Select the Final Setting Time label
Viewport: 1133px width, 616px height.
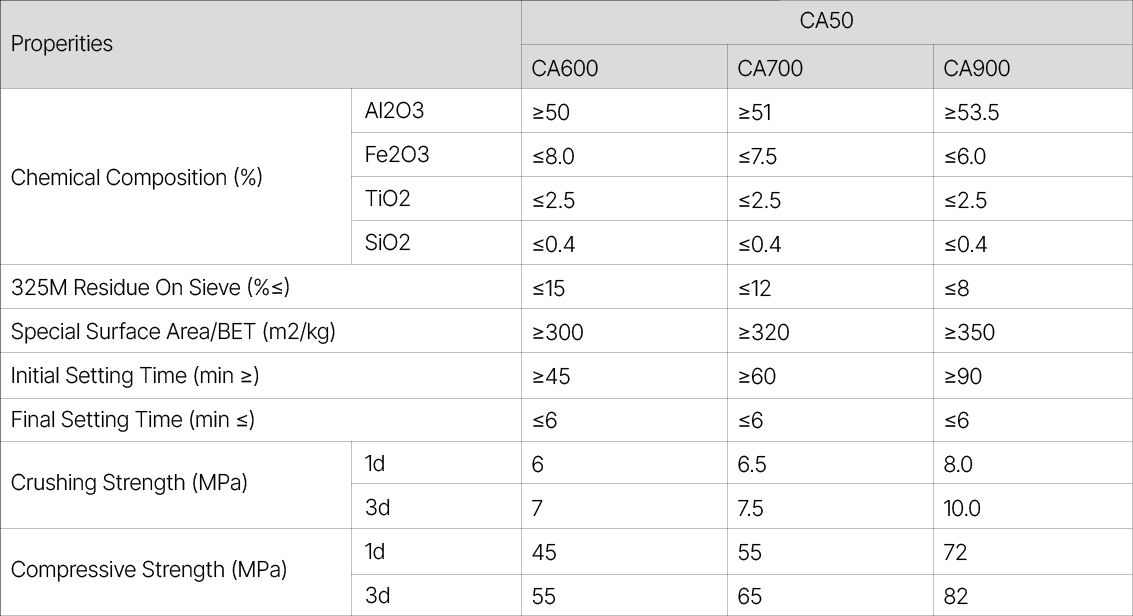[133, 420]
